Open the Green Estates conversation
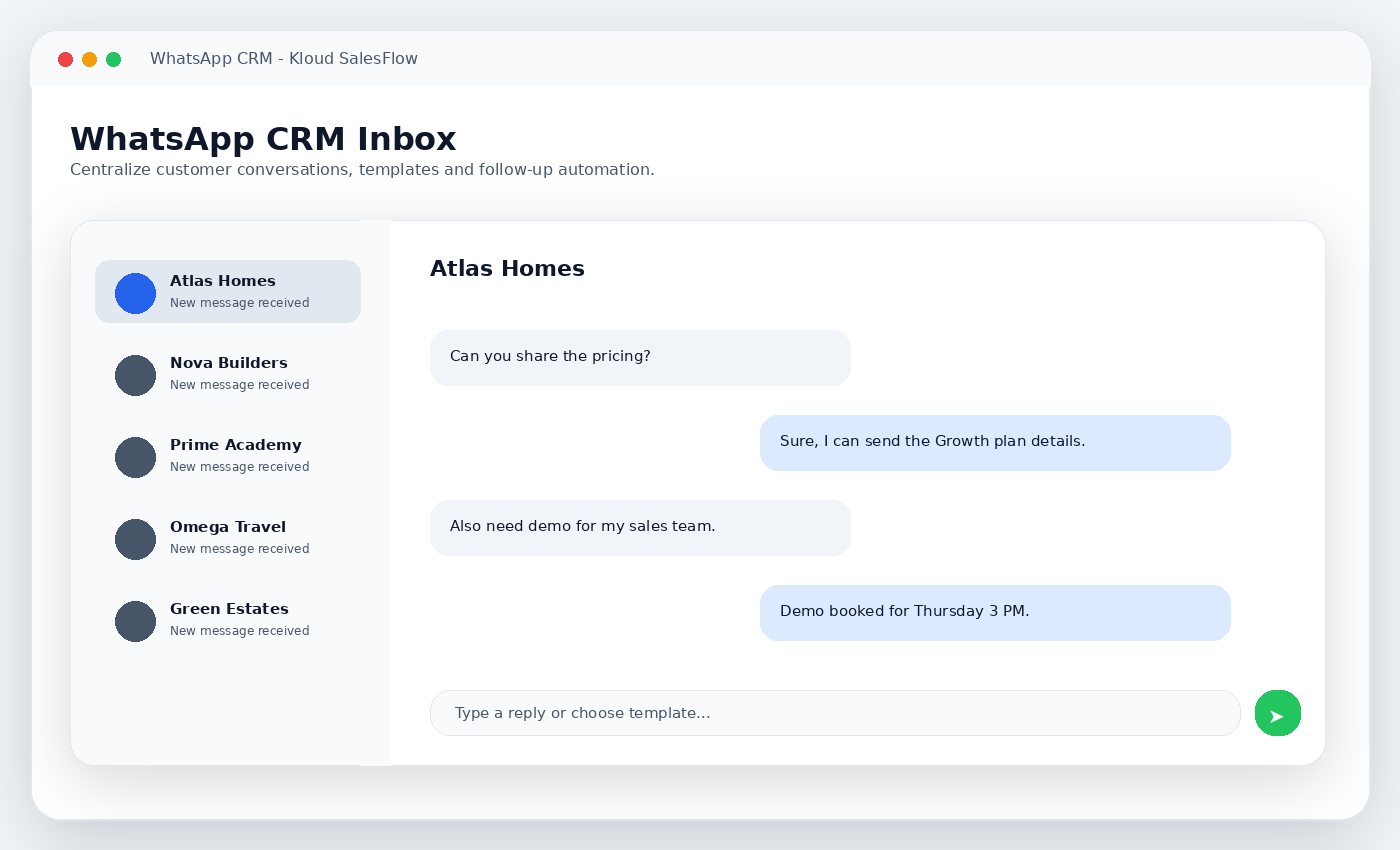The image size is (1400, 850). [228, 619]
